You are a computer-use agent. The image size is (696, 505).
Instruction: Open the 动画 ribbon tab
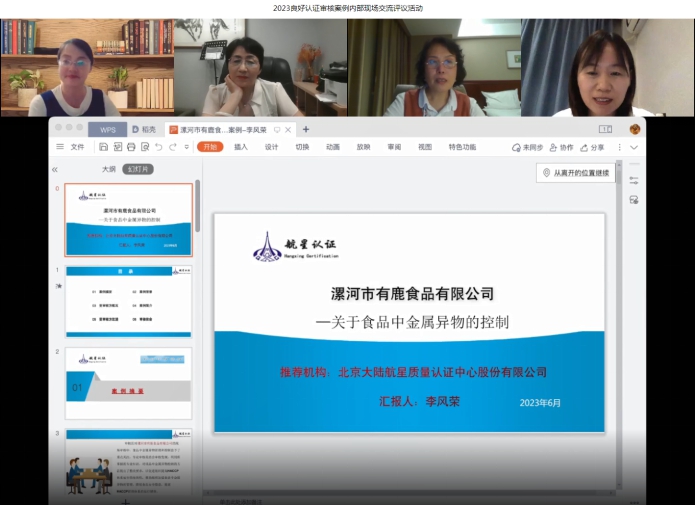[x=332, y=147]
